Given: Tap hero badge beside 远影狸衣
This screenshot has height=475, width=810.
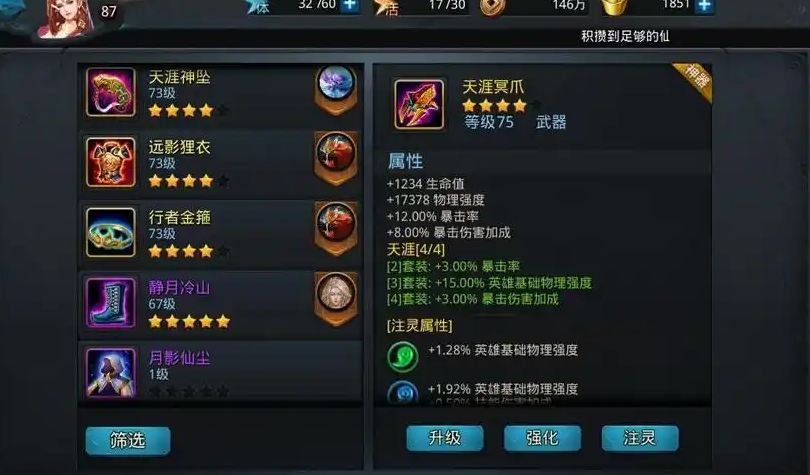Looking at the screenshot, I should (336, 158).
